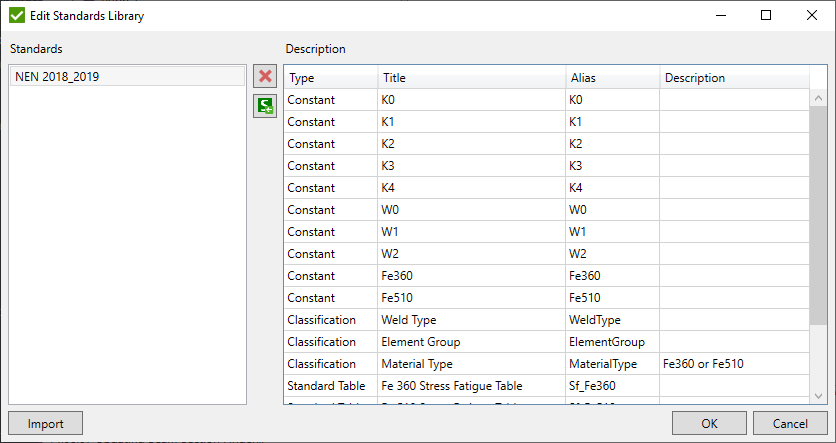Select the K0 constant row
Viewport: 836px width, 443px height.
[x=473, y=100]
